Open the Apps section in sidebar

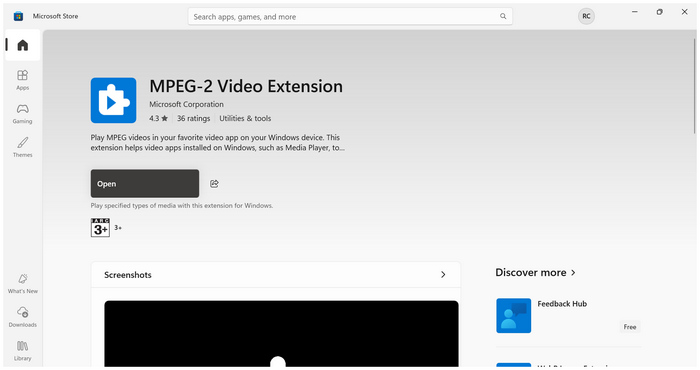(22, 80)
